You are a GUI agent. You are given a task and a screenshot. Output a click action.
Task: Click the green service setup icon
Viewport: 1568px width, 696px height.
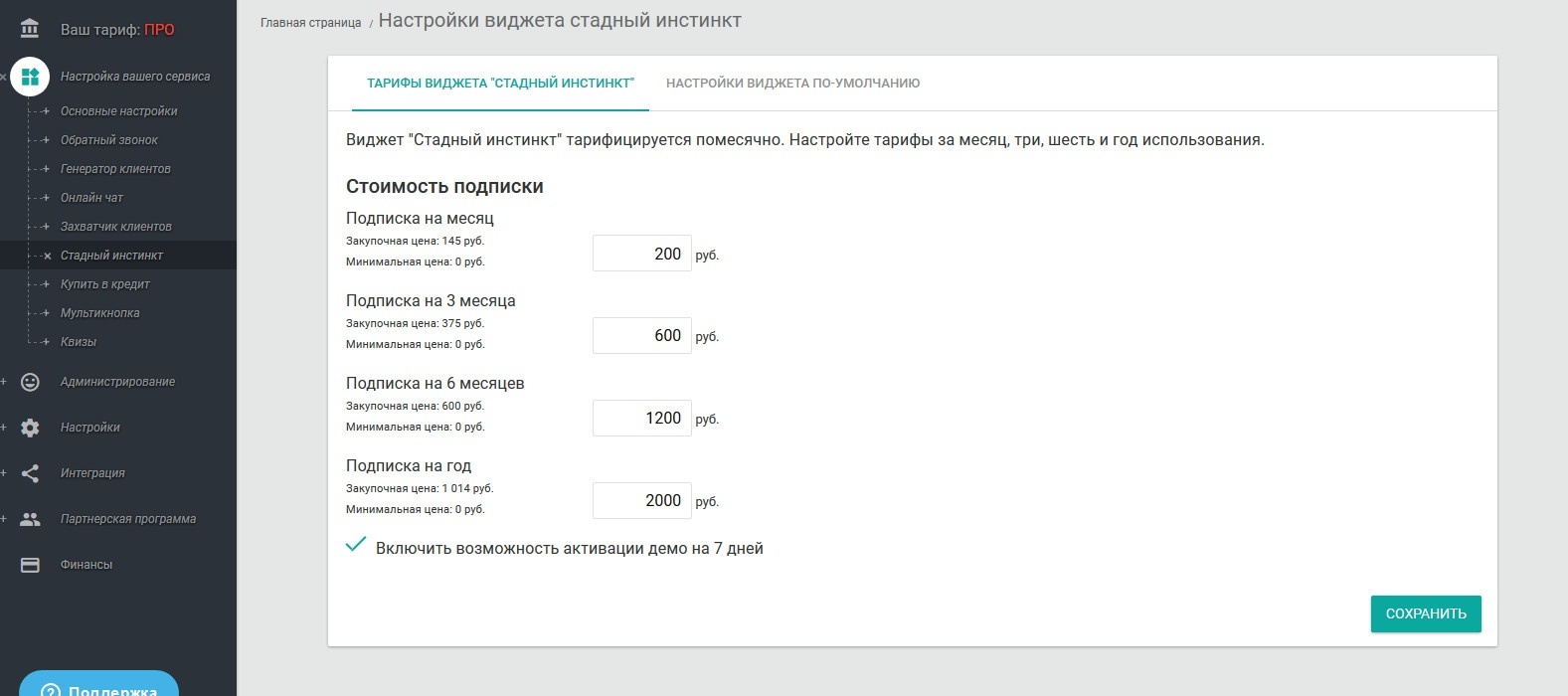(x=30, y=77)
